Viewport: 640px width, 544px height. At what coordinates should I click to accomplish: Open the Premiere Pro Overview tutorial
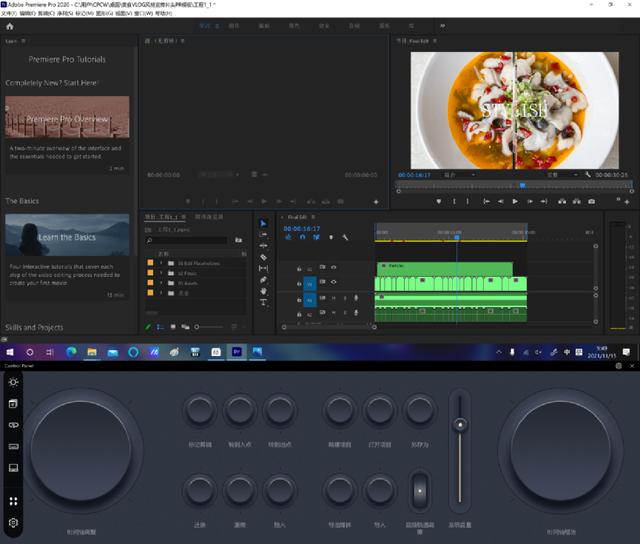[67, 117]
